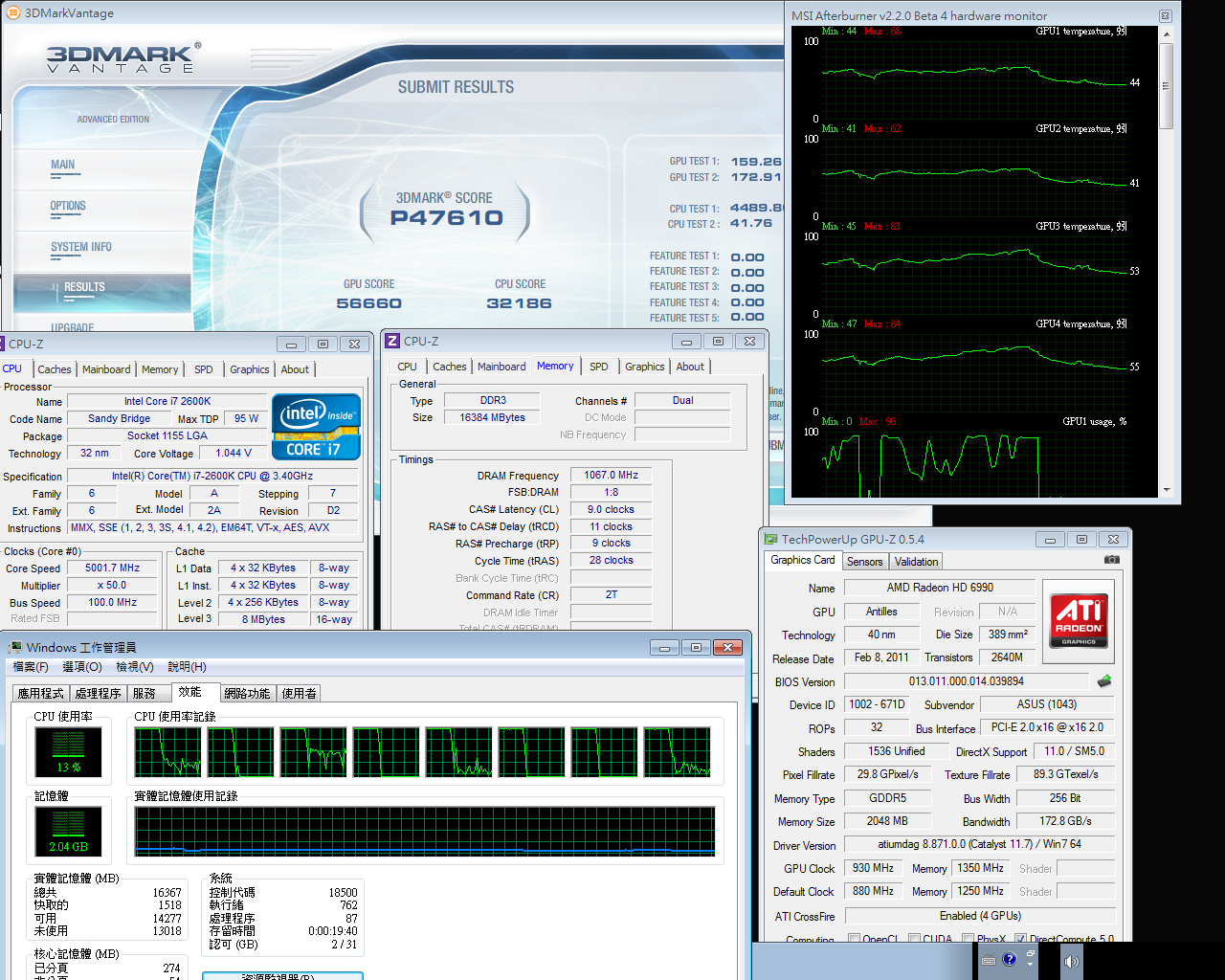Click the blue help question-mark taskbar icon
The height and width of the screenshot is (980, 1225).
(1009, 959)
